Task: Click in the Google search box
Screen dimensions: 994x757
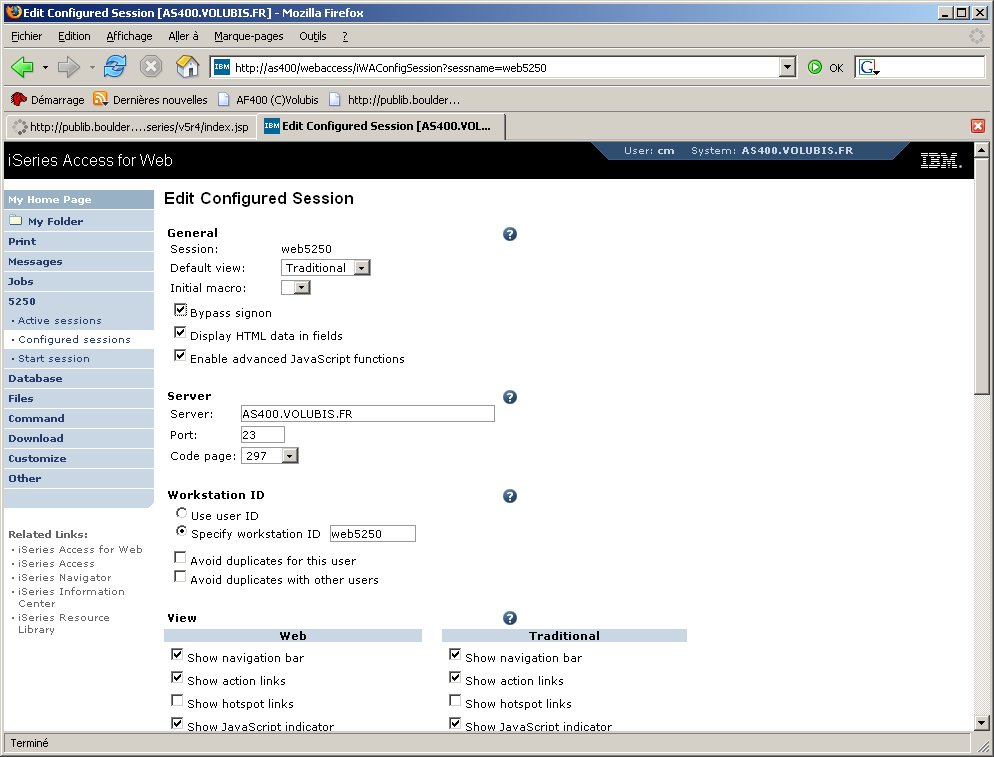Action: click(x=932, y=67)
